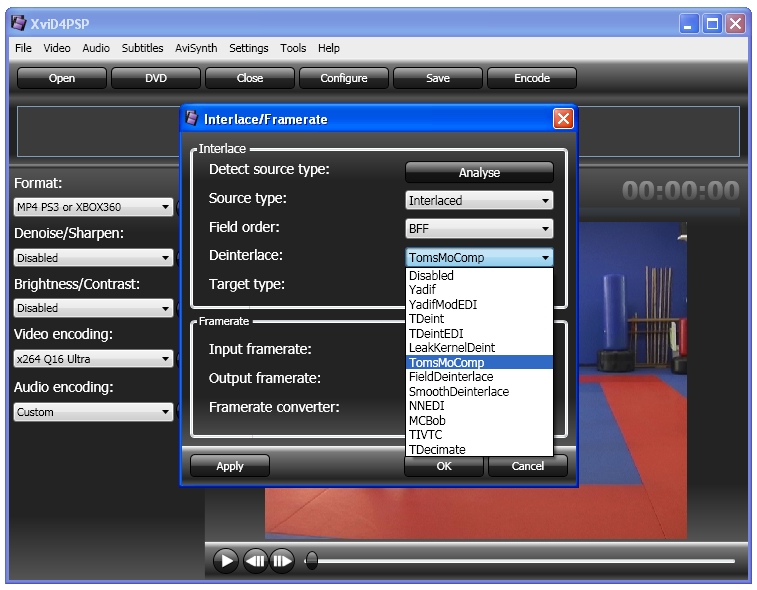The width and height of the screenshot is (757, 590).
Task: Click the Play button in the player
Action: tap(225, 561)
